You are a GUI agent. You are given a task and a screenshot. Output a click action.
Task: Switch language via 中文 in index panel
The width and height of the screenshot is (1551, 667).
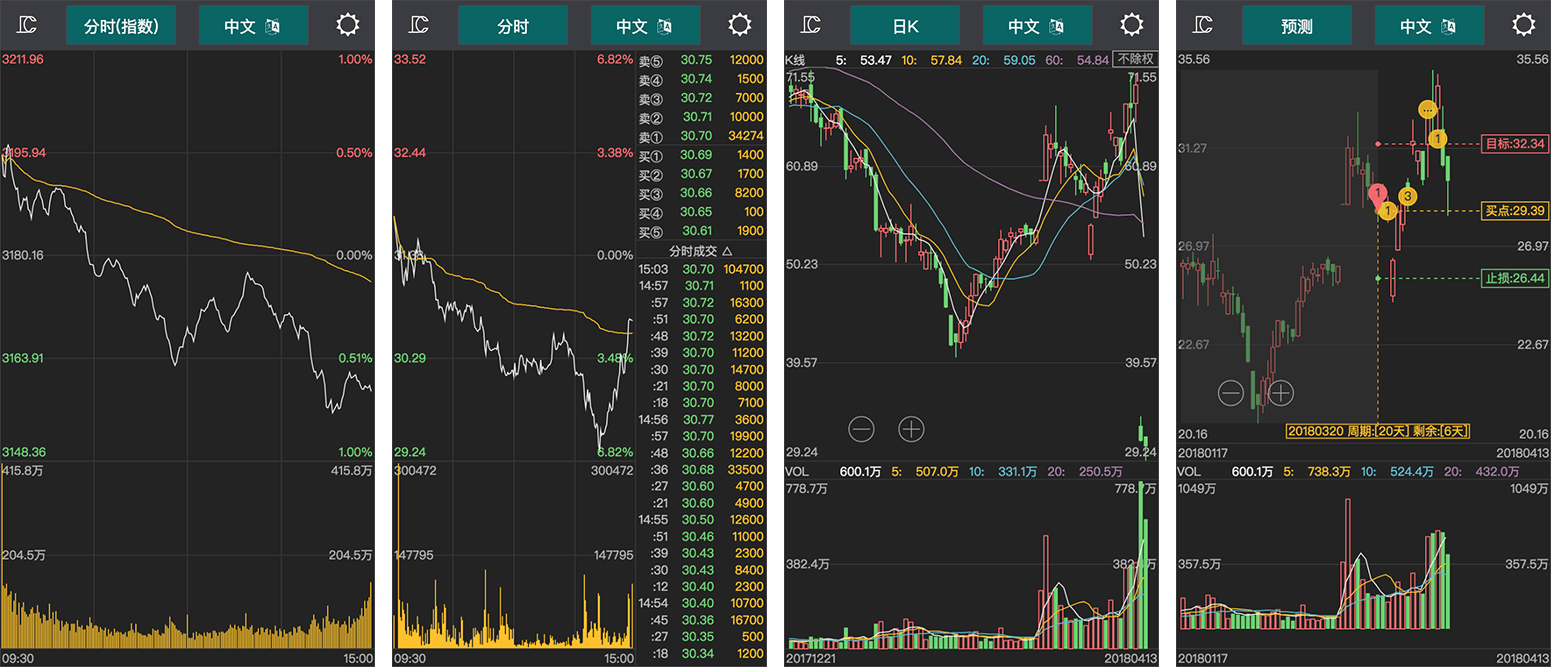coord(253,25)
